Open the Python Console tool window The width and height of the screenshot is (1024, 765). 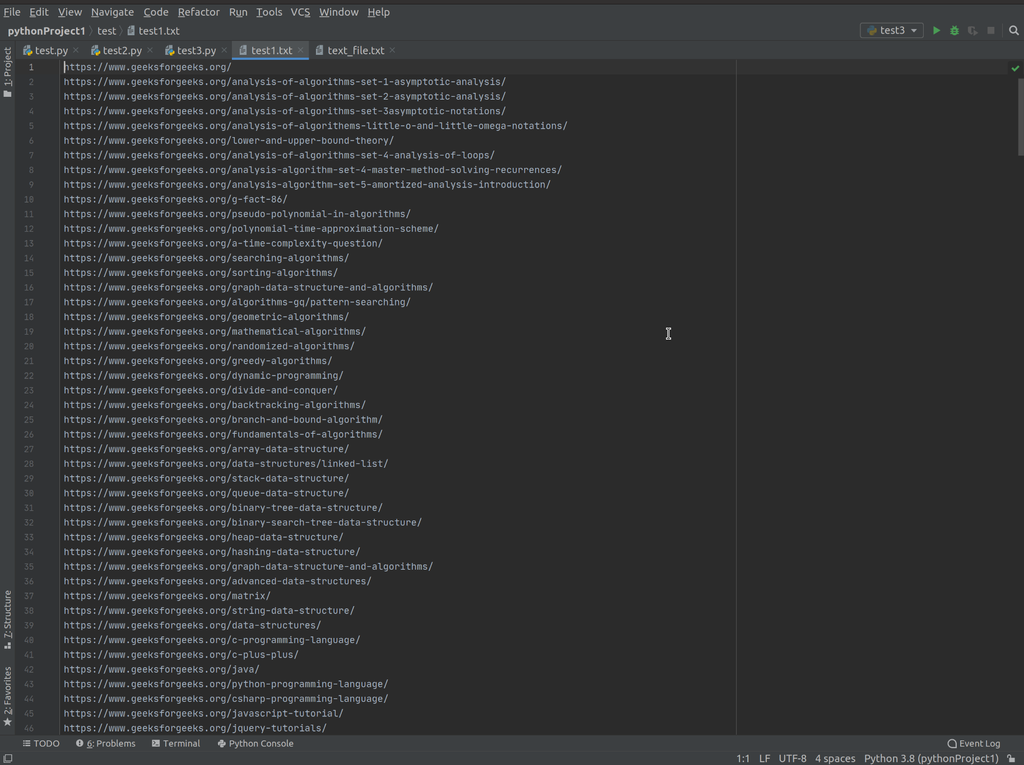[x=255, y=743]
